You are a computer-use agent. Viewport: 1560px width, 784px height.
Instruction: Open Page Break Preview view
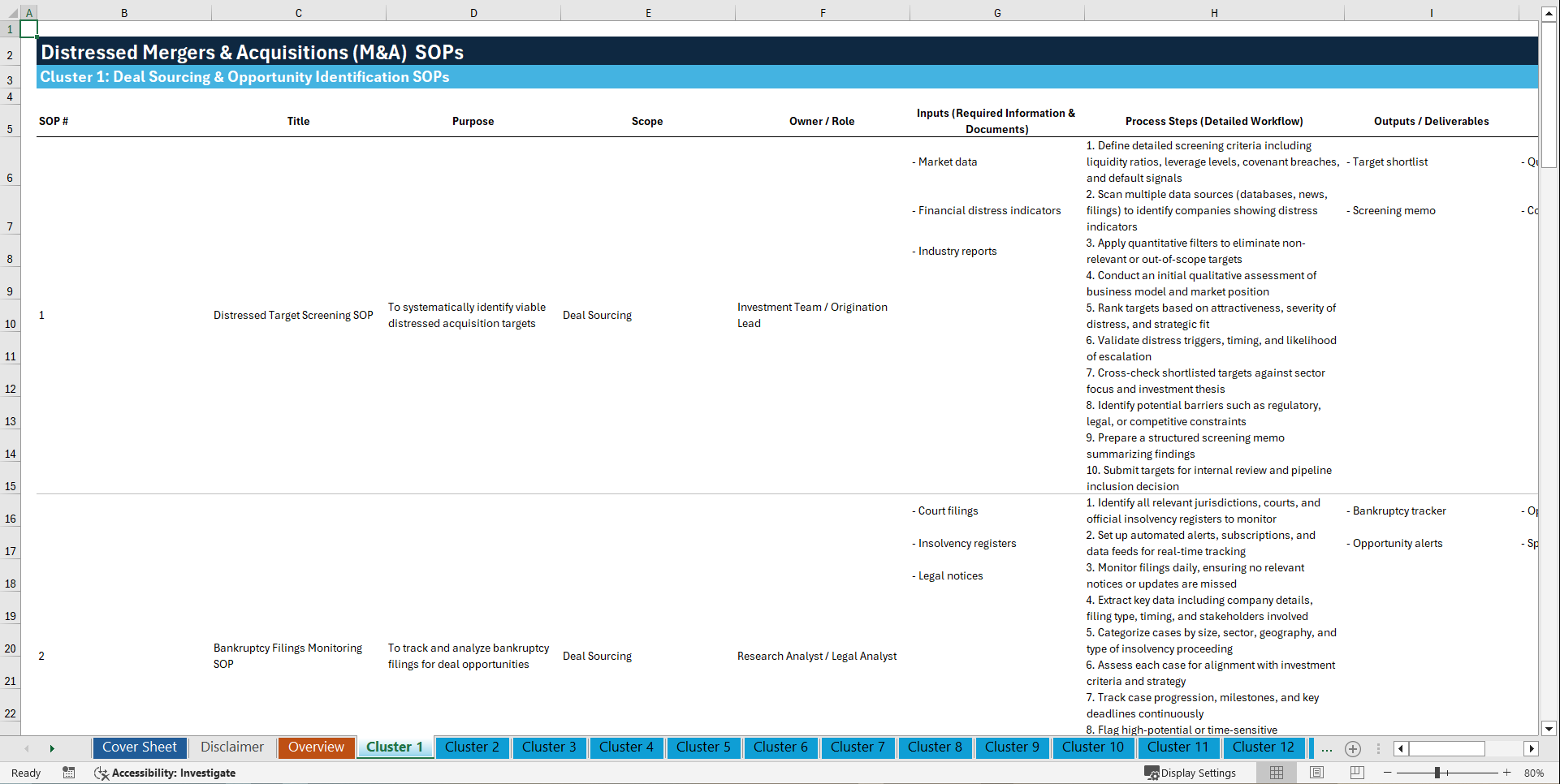(x=1355, y=773)
